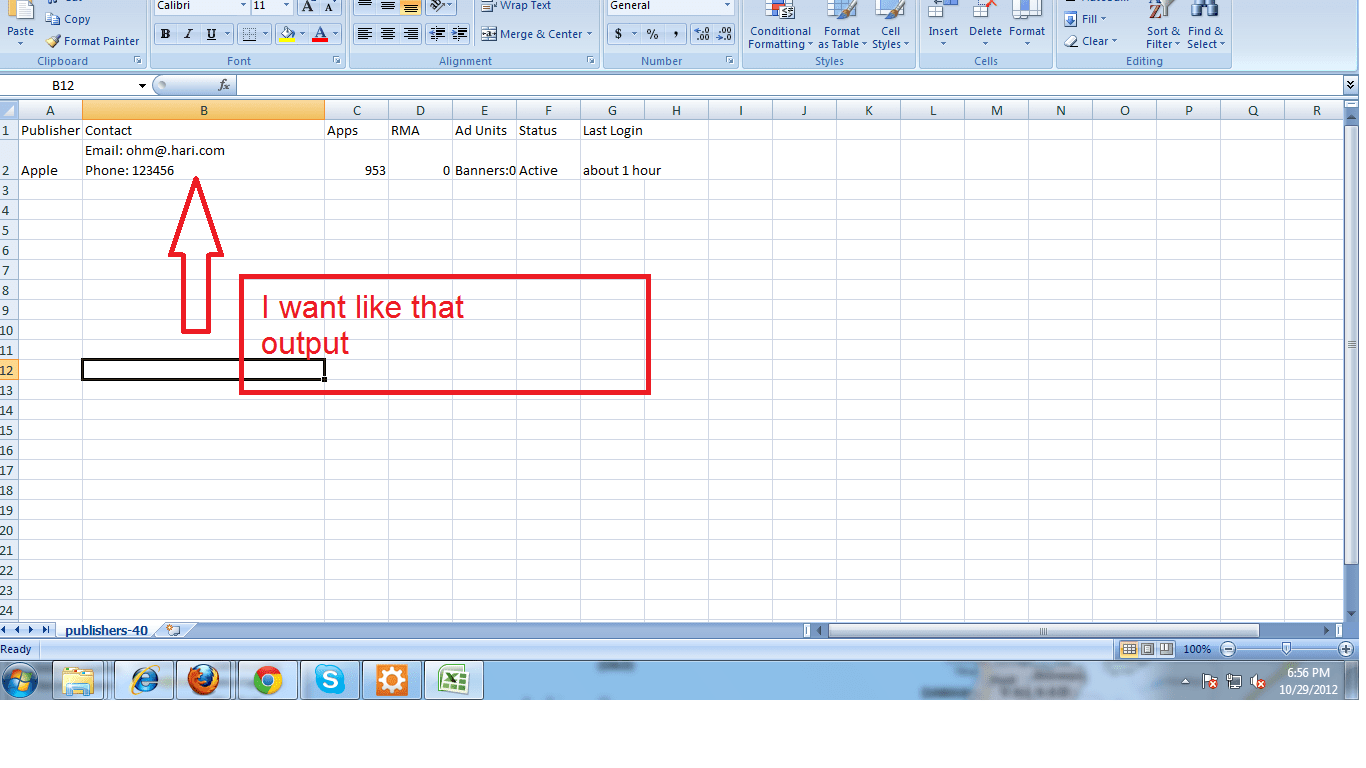The image size is (1366, 768).
Task: Toggle bold formatting
Action: click(165, 33)
